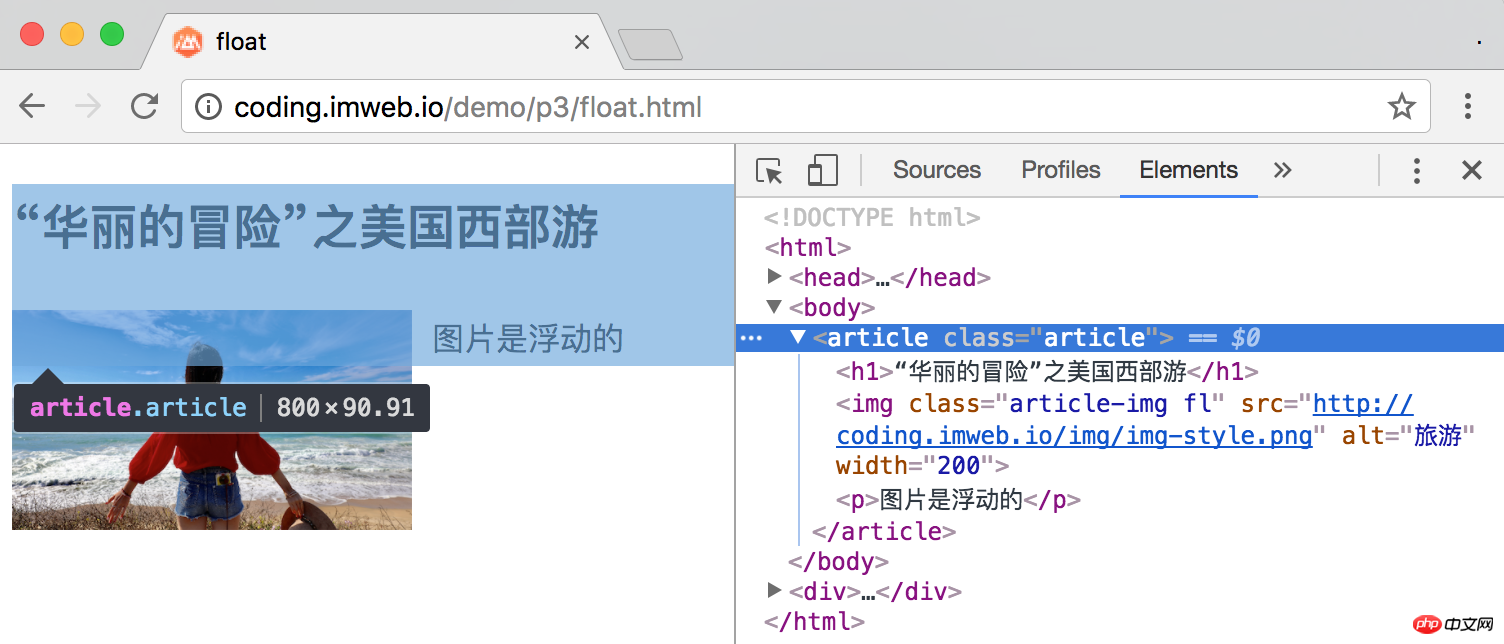Click the page heading 华丽的冒险
The width and height of the screenshot is (1504, 644).
307,227
